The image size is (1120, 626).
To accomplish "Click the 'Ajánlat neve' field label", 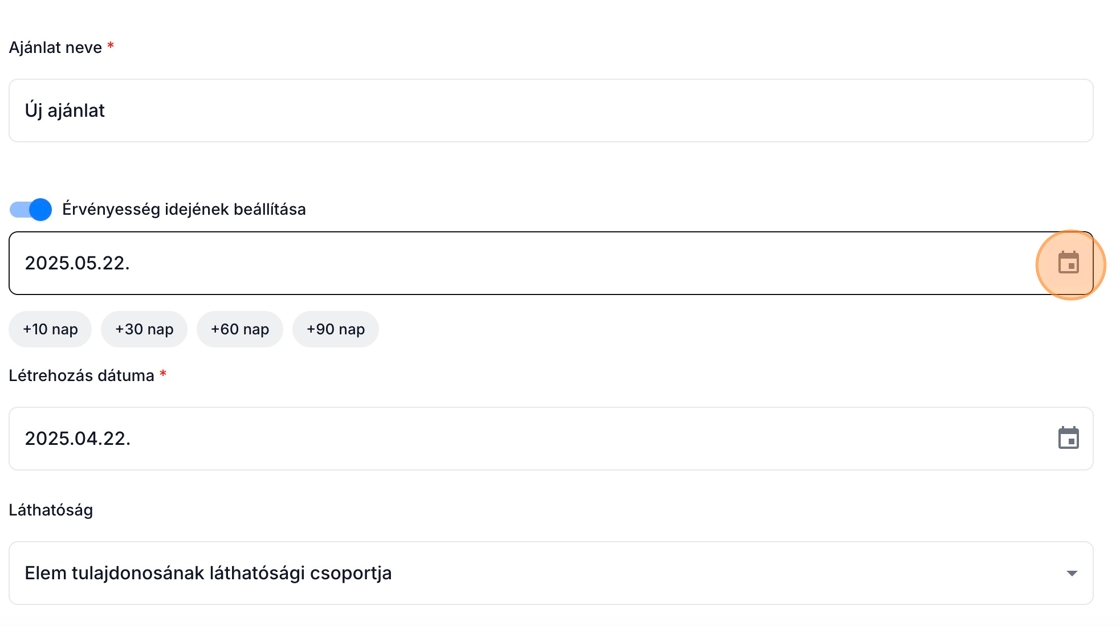I will point(55,48).
